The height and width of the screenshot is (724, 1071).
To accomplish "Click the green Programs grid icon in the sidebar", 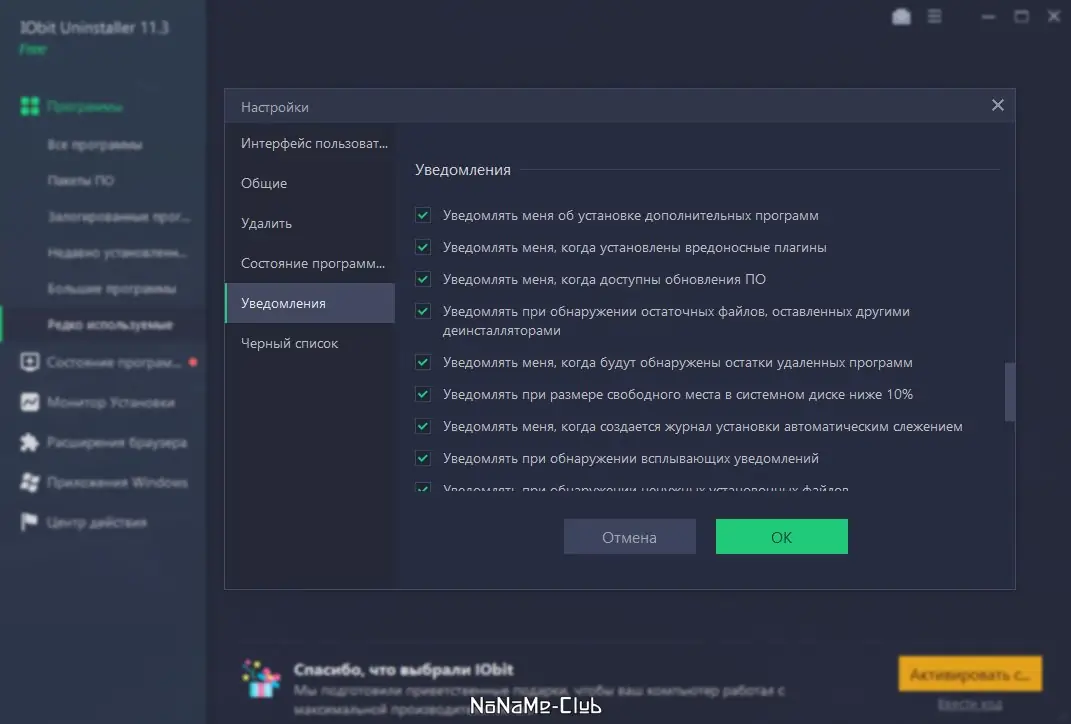I will coord(30,107).
